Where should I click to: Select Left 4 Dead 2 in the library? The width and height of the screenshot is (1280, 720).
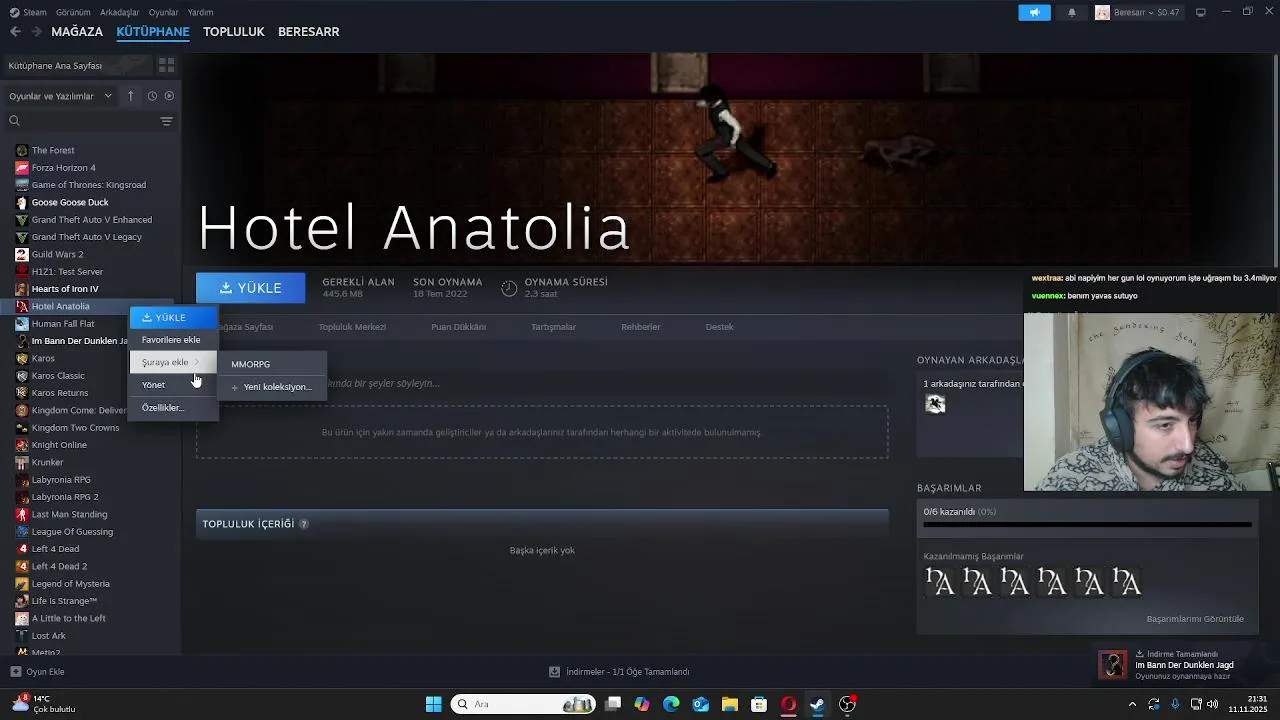click(59, 566)
